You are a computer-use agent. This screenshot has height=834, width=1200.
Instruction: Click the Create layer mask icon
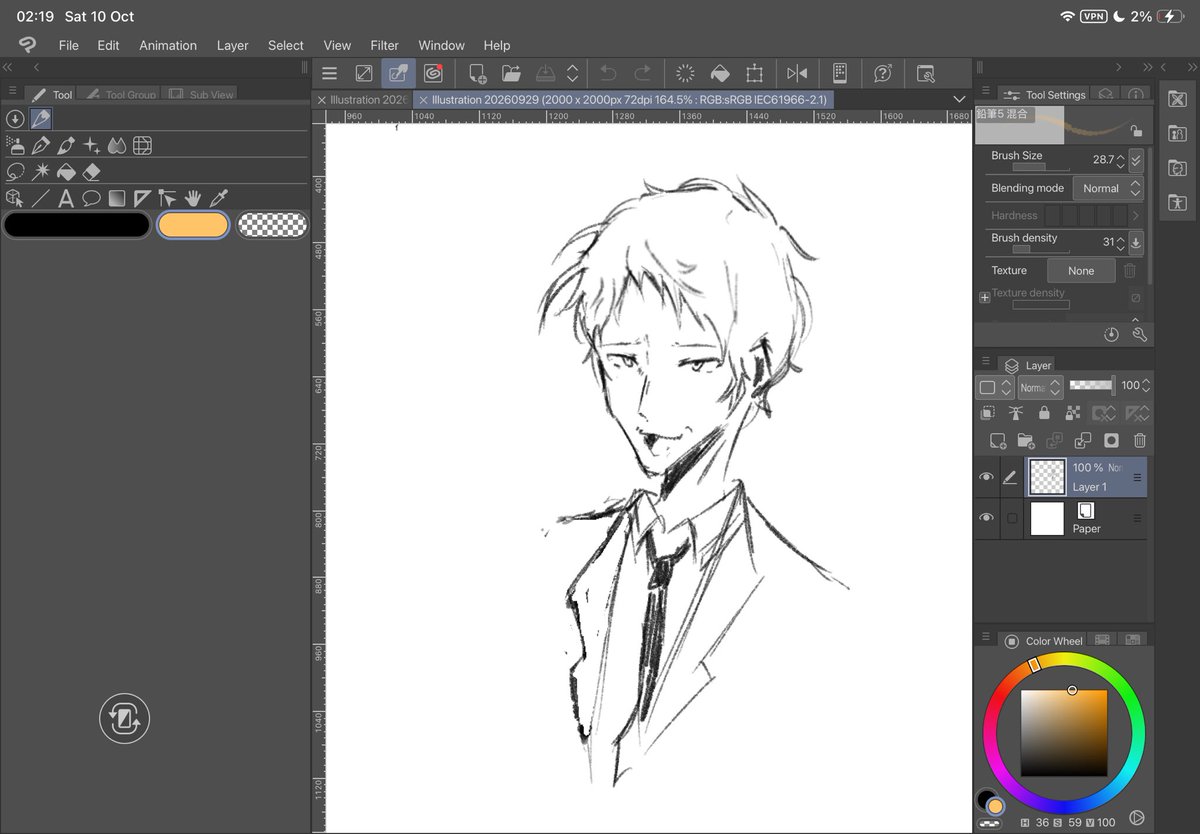click(1111, 441)
